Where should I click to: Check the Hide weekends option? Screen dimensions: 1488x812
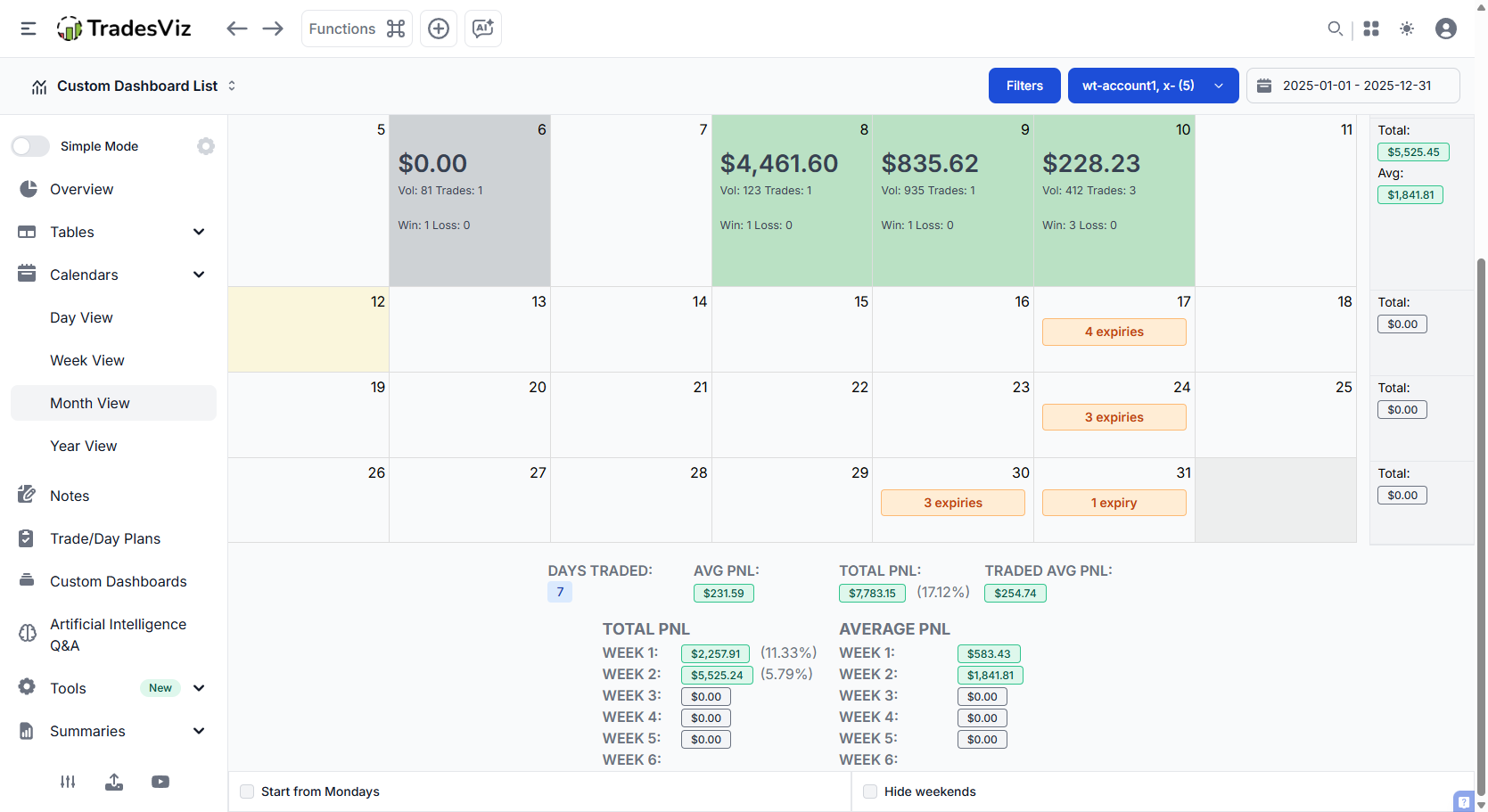pyautogui.click(x=870, y=791)
